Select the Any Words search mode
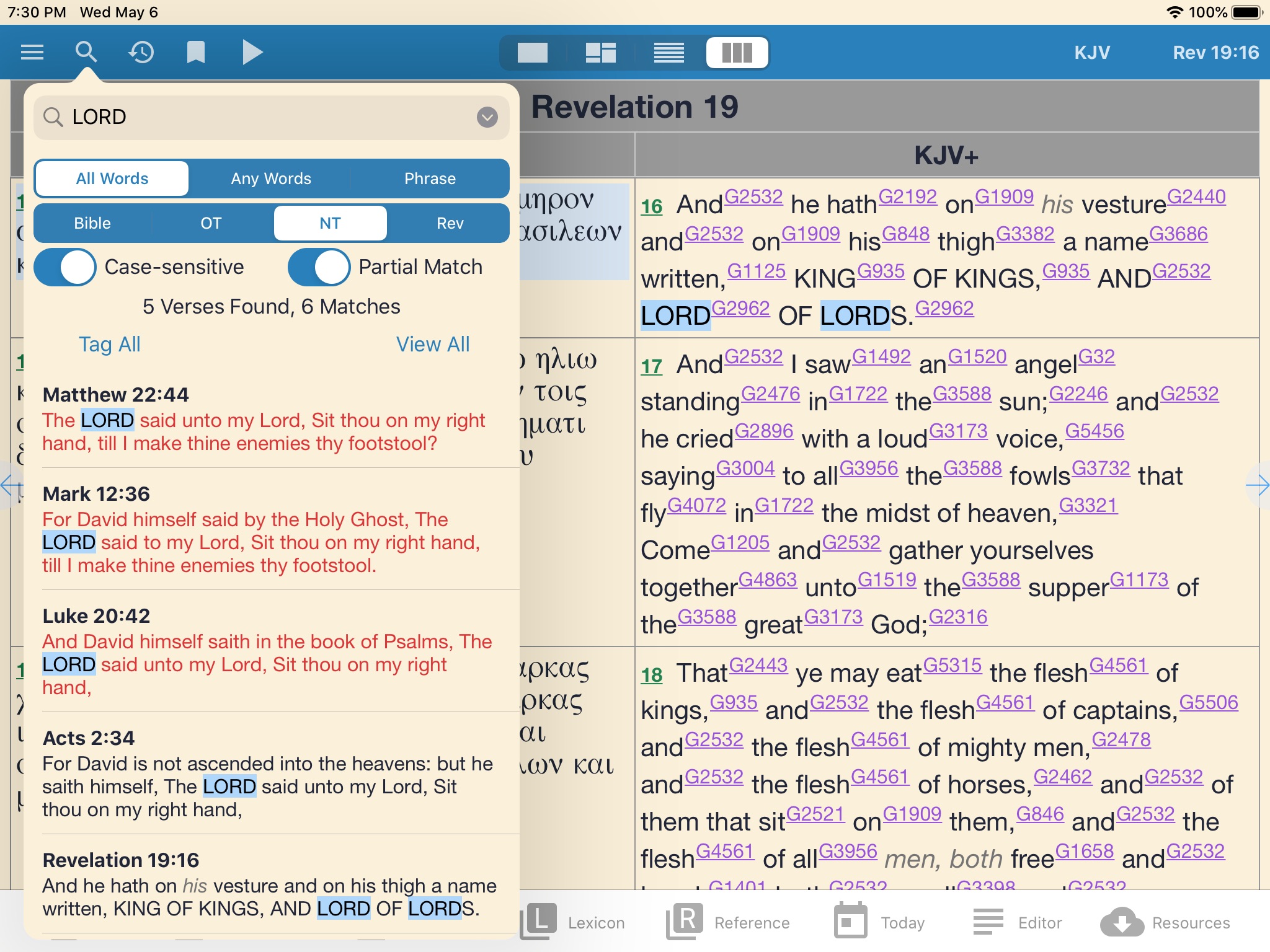The image size is (1270, 952). (271, 178)
